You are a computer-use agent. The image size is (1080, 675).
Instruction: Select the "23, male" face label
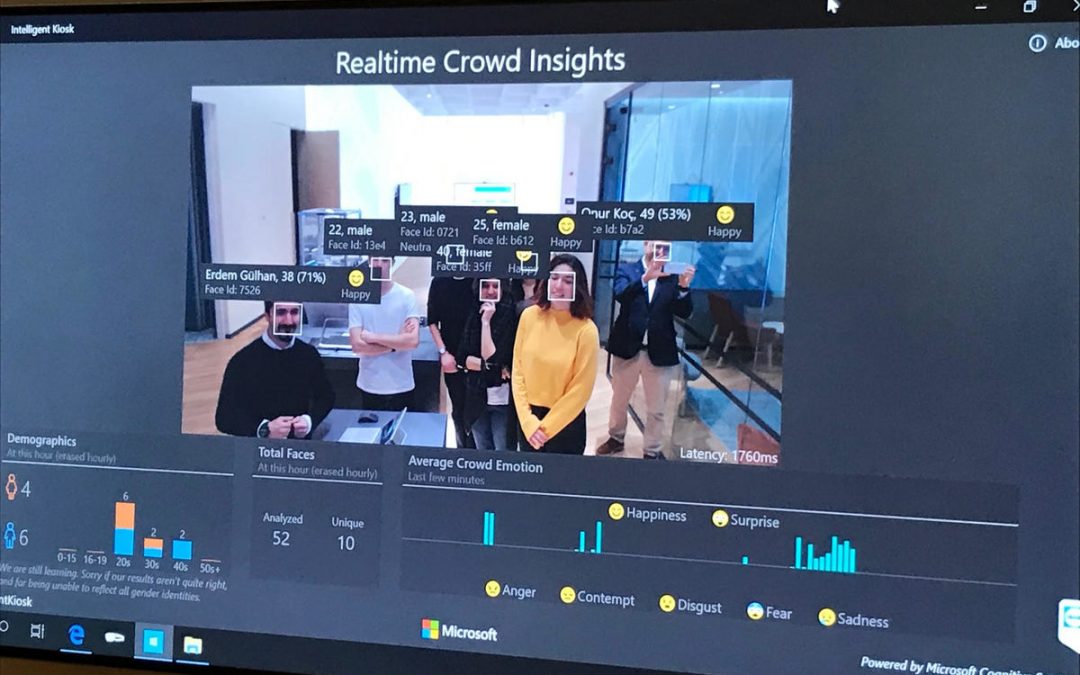coord(423,216)
